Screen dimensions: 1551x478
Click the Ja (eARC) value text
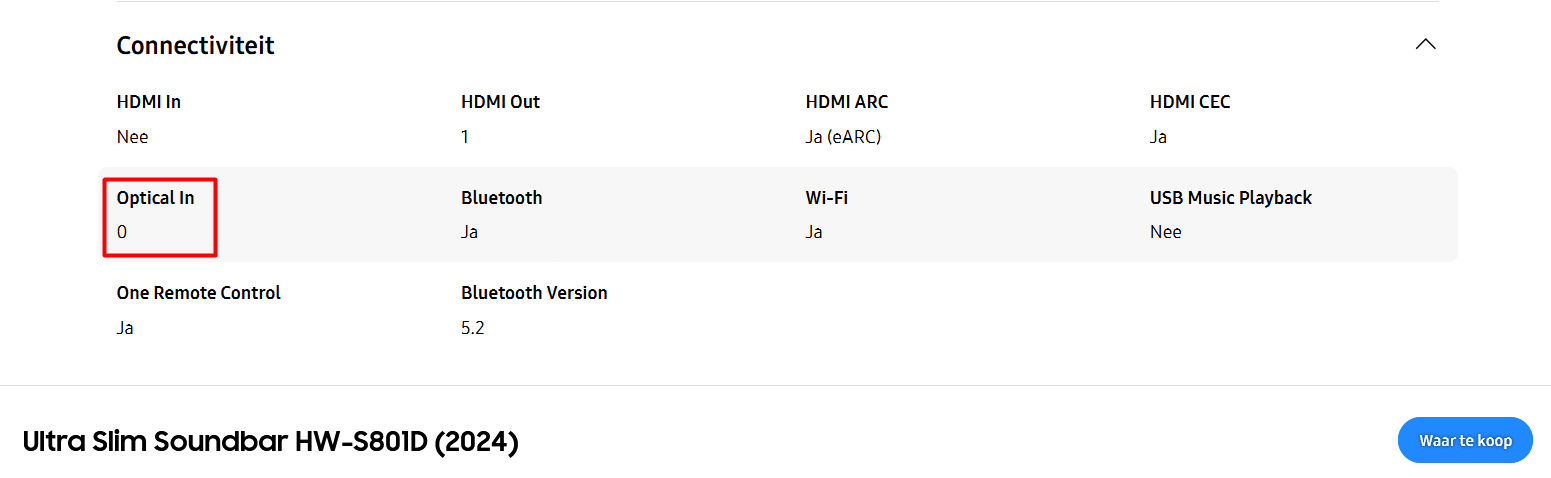pyautogui.click(x=843, y=137)
